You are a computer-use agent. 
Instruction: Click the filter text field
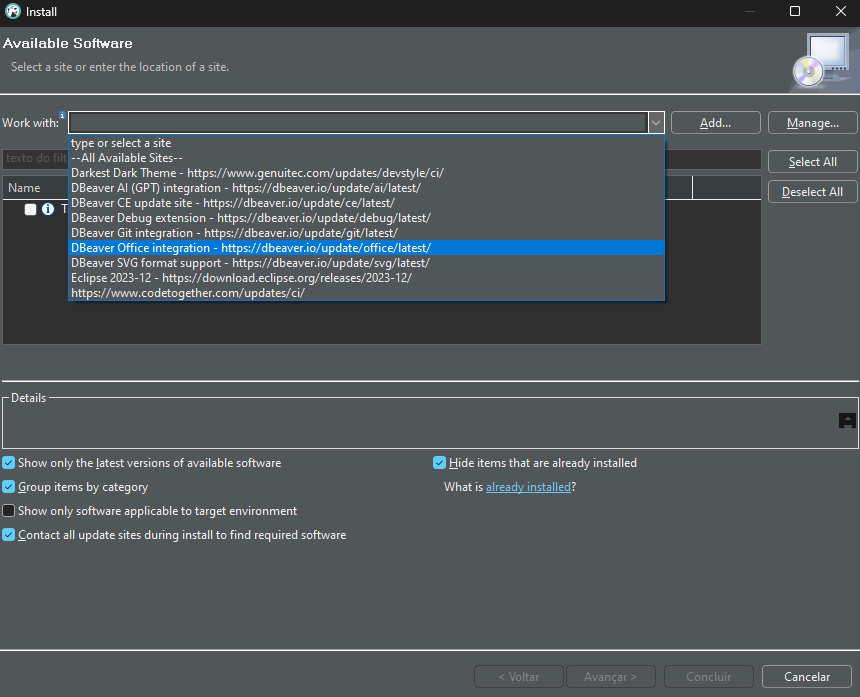36,158
